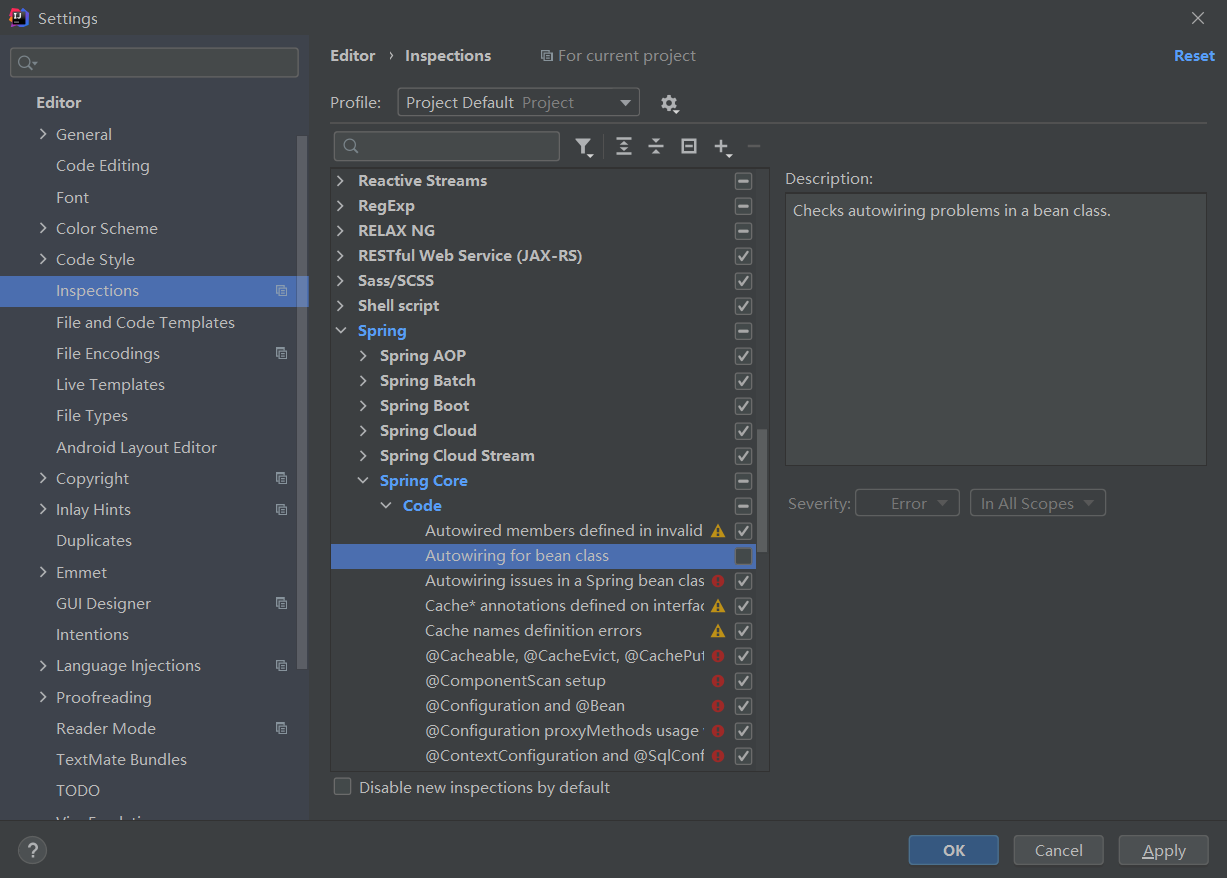Click the Apply button
Image resolution: width=1227 pixels, height=878 pixels.
pos(1163,850)
